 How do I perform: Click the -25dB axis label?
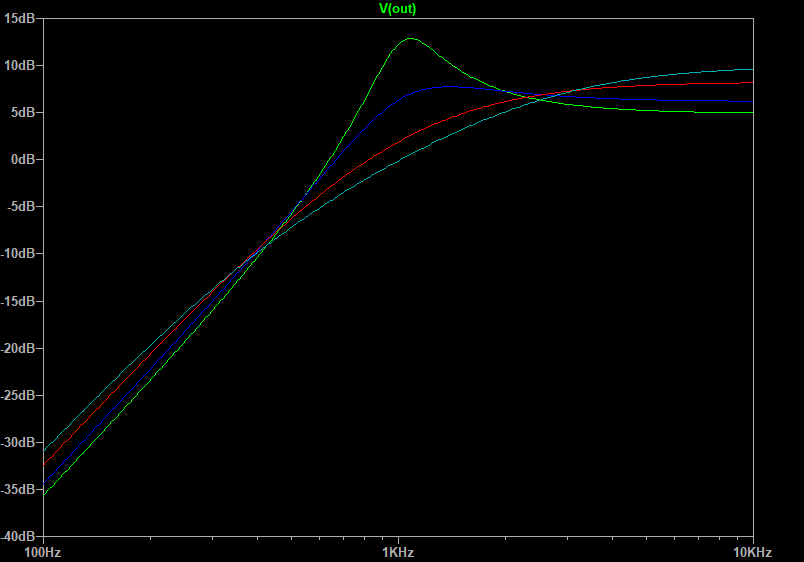[18, 396]
